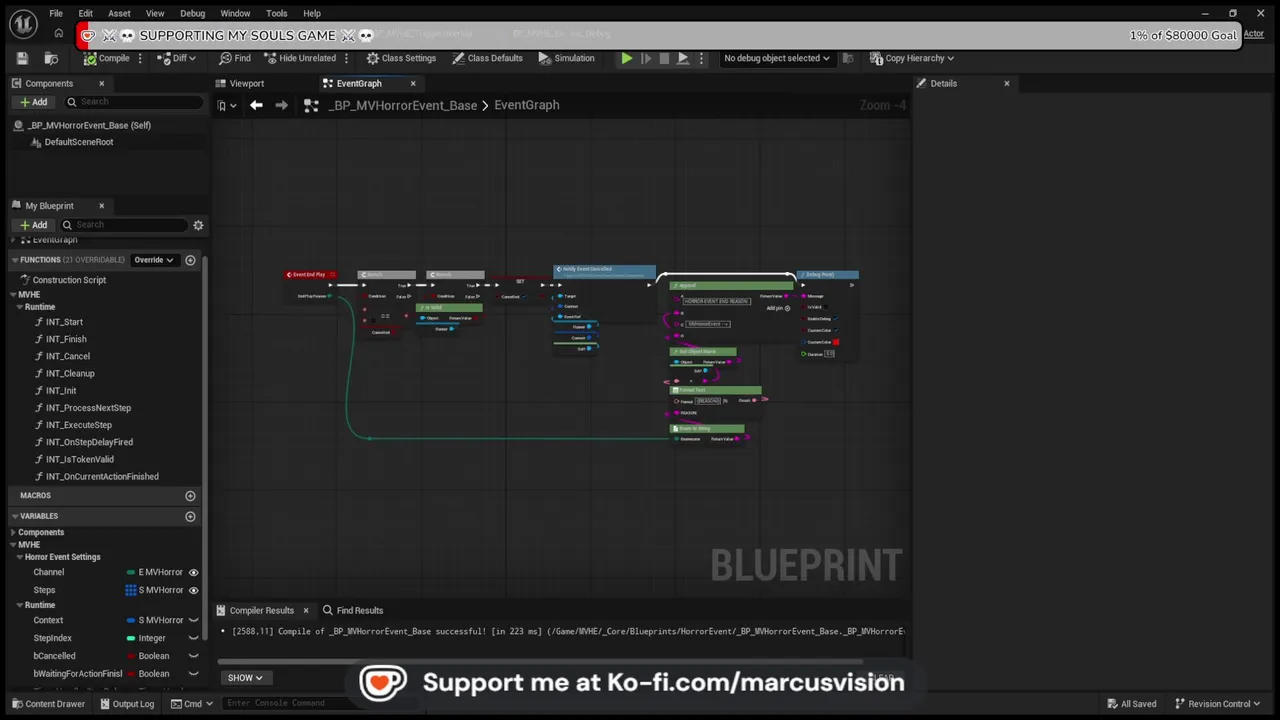Search components input field
The height and width of the screenshot is (720, 1280).
point(134,102)
